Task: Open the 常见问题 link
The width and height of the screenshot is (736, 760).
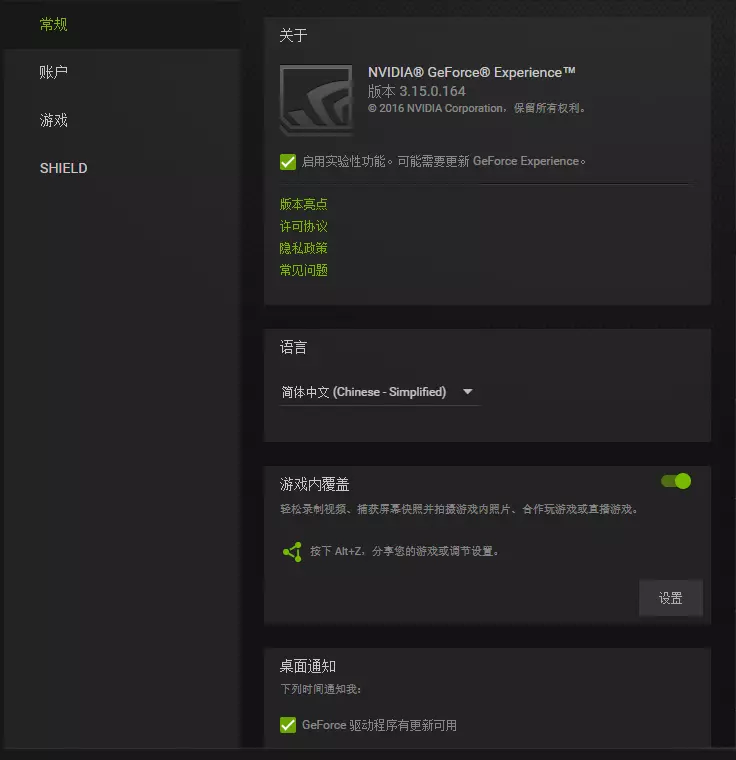Action: tap(304, 270)
